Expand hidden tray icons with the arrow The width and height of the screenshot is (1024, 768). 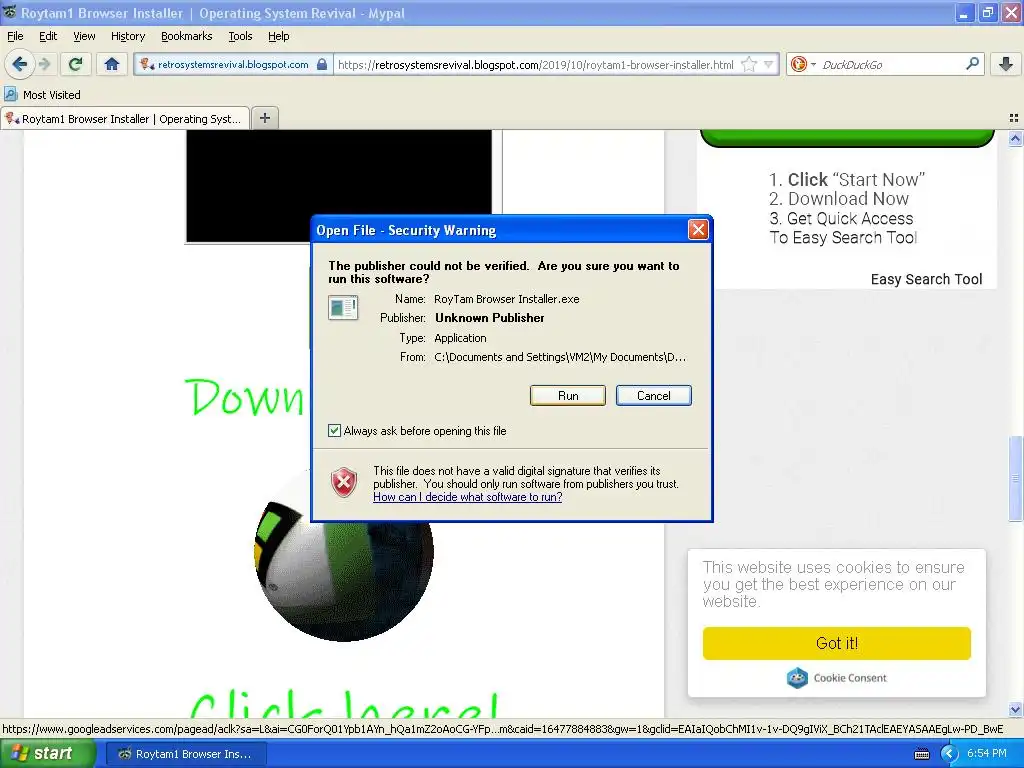[x=949, y=754]
